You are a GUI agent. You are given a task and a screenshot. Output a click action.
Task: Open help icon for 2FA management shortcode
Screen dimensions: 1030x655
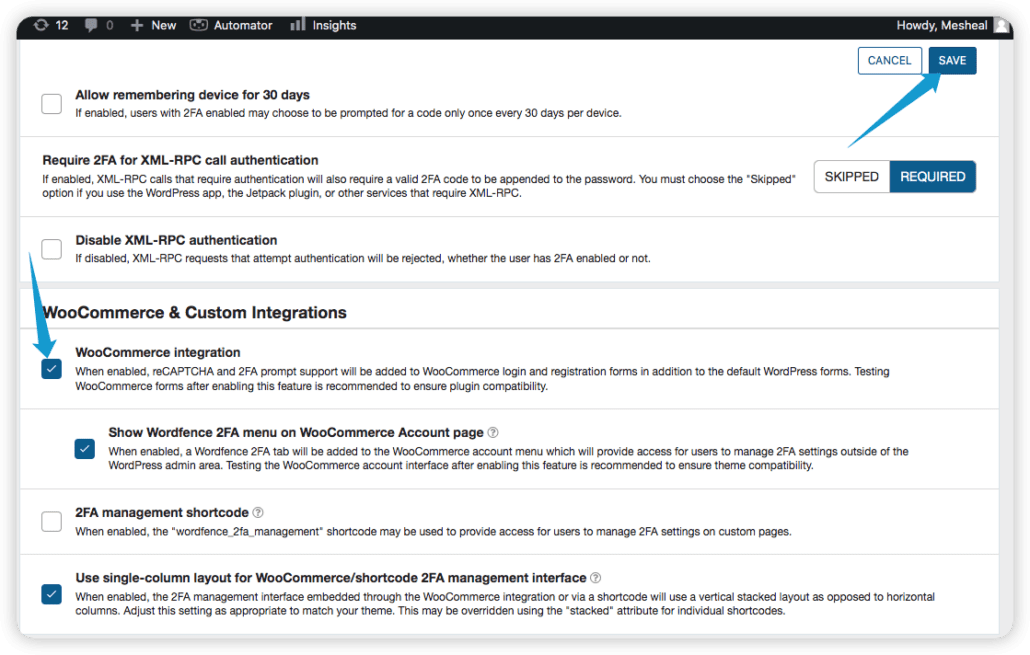[x=258, y=512]
